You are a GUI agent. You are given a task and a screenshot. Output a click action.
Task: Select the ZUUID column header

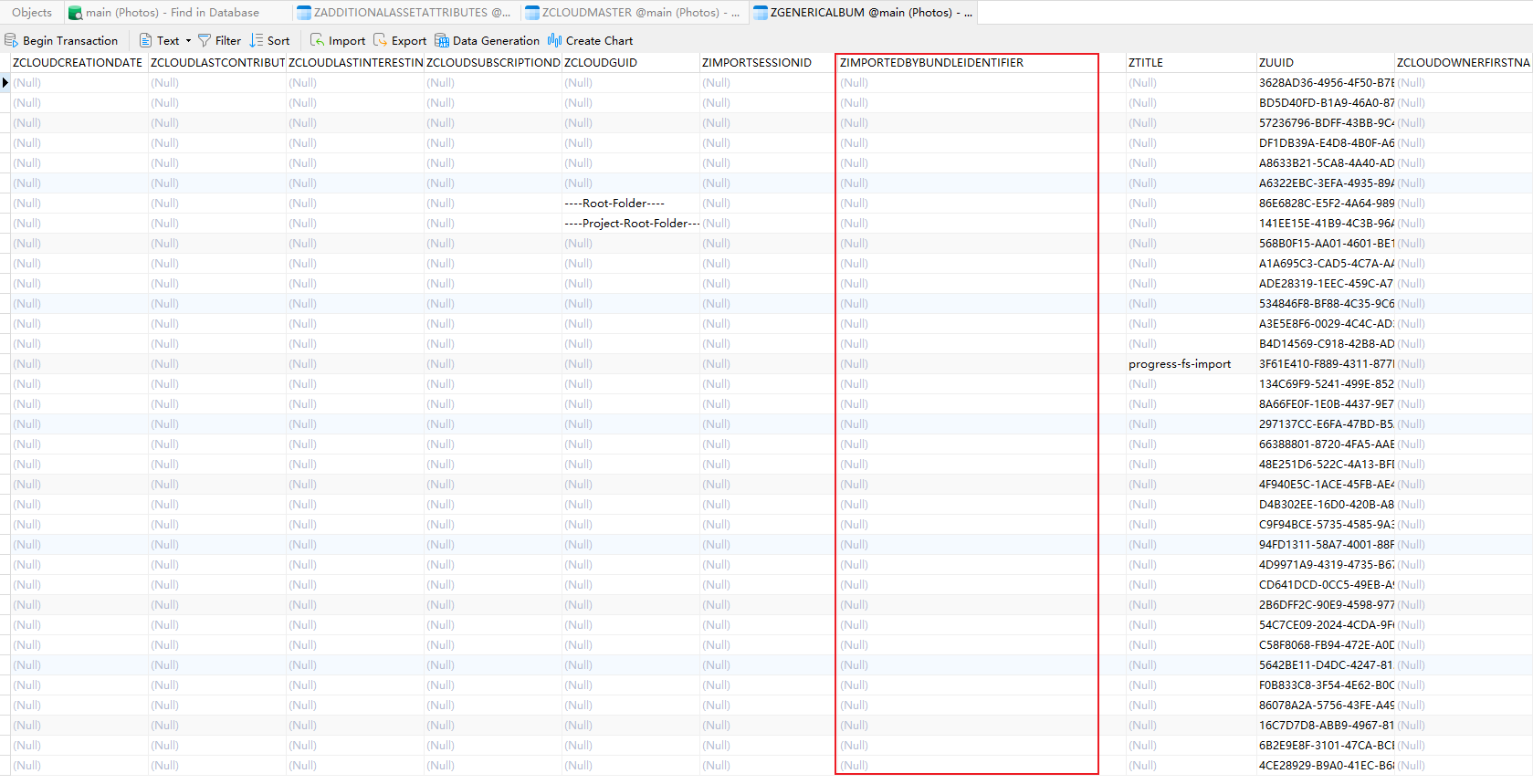1276,63
